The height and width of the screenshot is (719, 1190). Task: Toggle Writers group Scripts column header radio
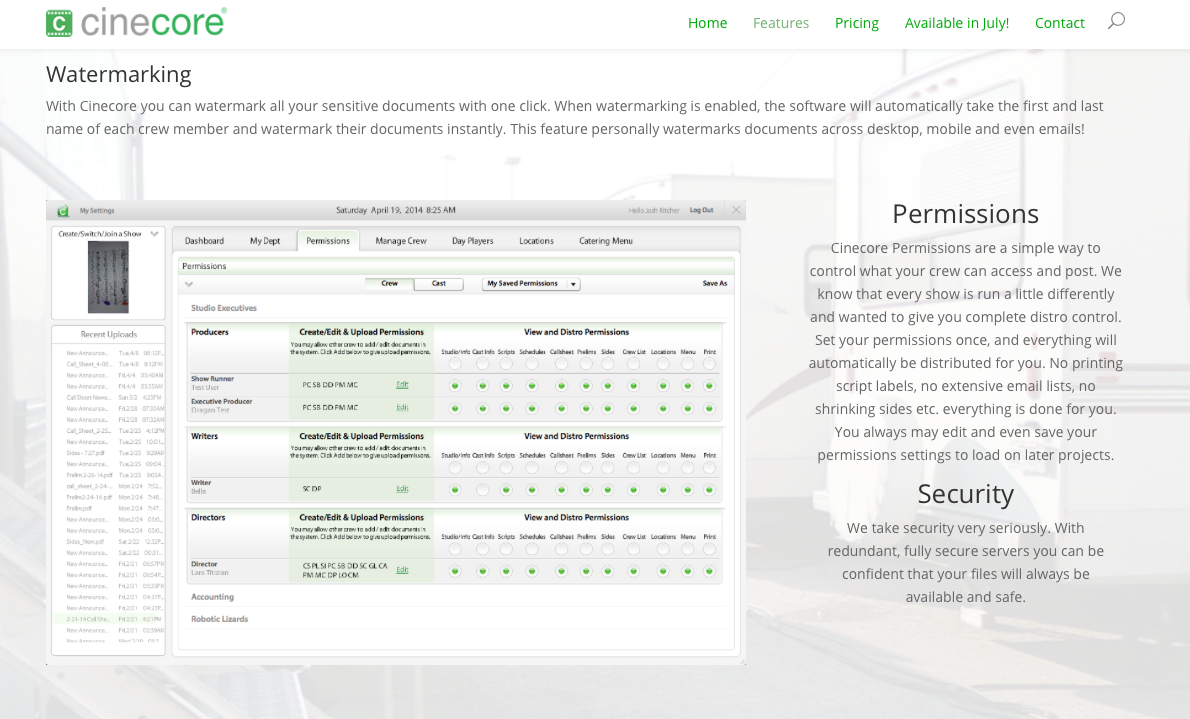tap(506, 468)
